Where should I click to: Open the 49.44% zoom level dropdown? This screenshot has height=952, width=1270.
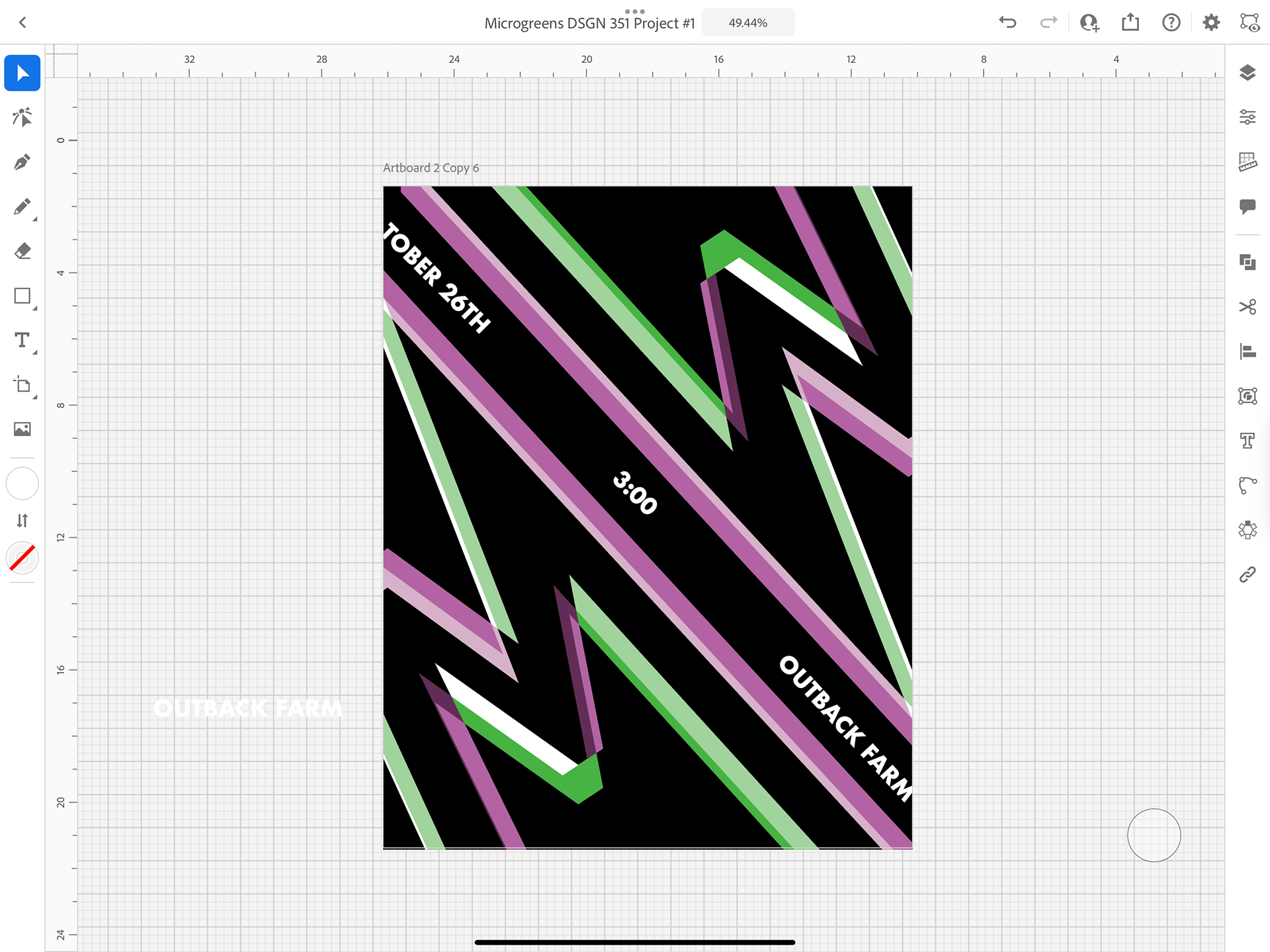[x=747, y=23]
